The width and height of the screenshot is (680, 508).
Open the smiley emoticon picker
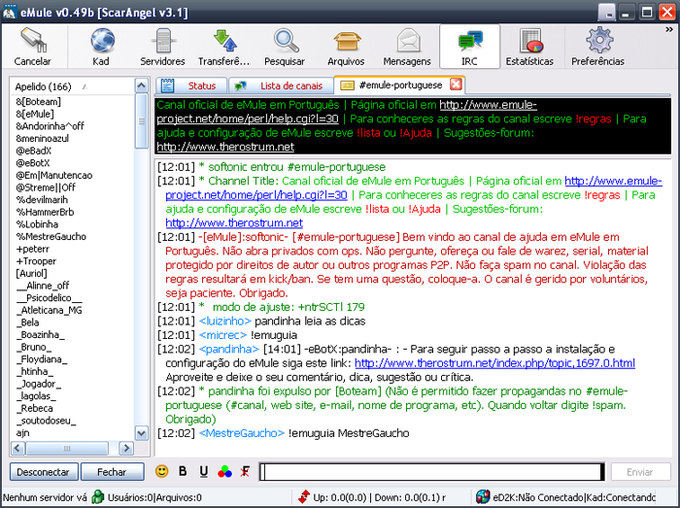[x=162, y=471]
